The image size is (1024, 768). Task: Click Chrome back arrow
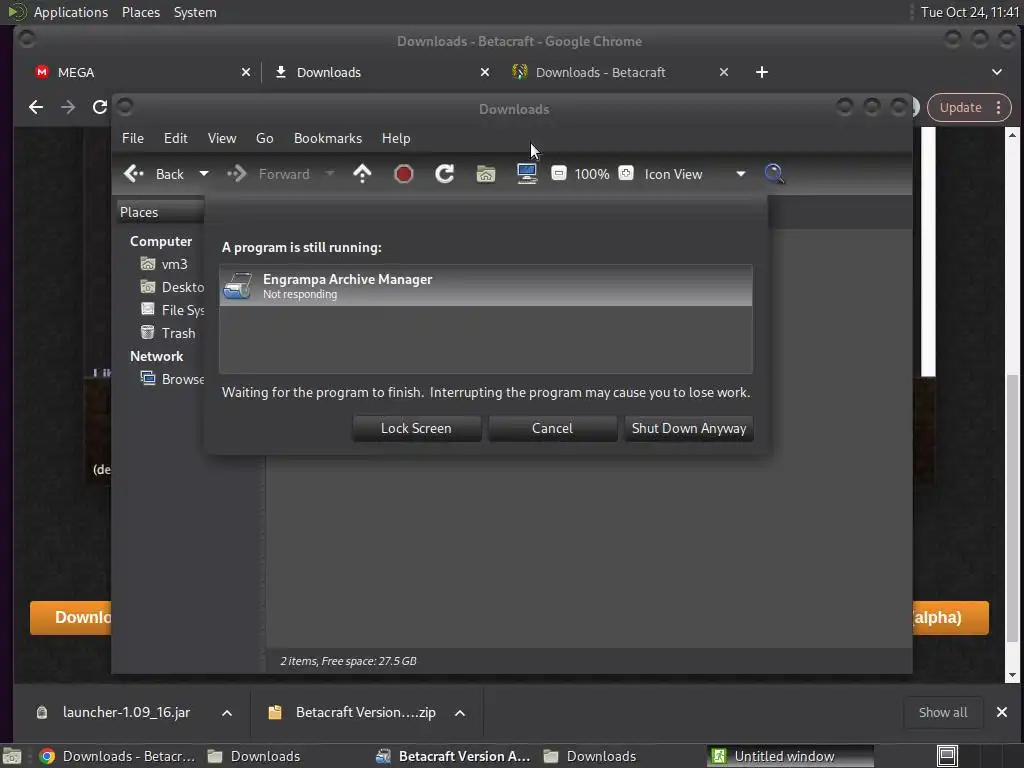tap(36, 107)
